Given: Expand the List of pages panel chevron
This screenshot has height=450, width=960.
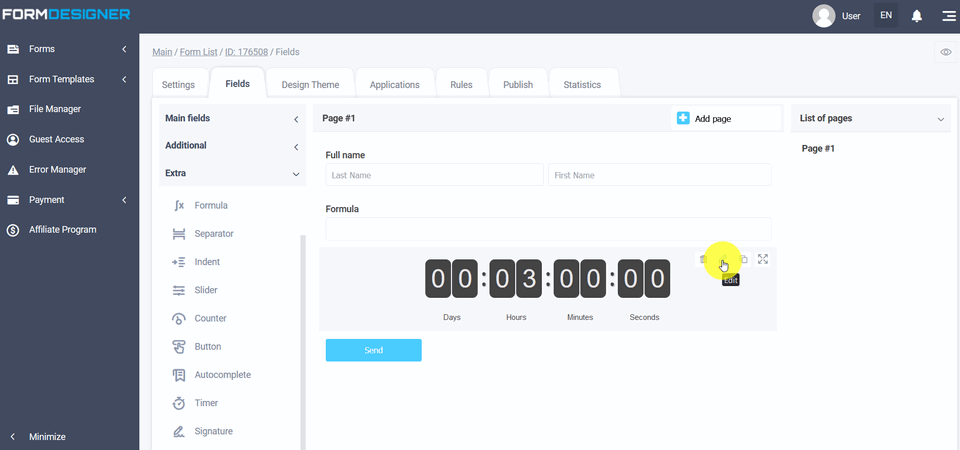Looking at the screenshot, I should click(940, 119).
